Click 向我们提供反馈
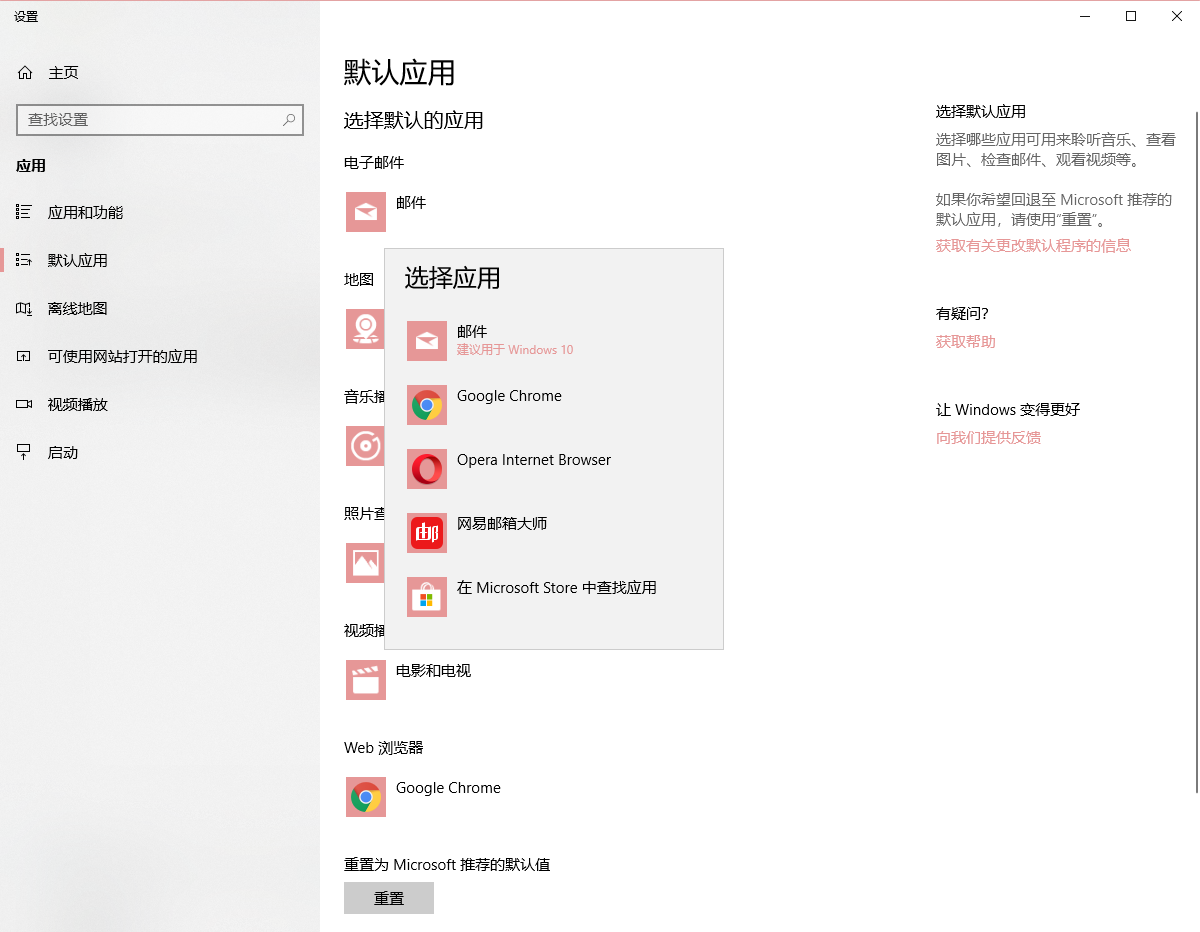 988,437
